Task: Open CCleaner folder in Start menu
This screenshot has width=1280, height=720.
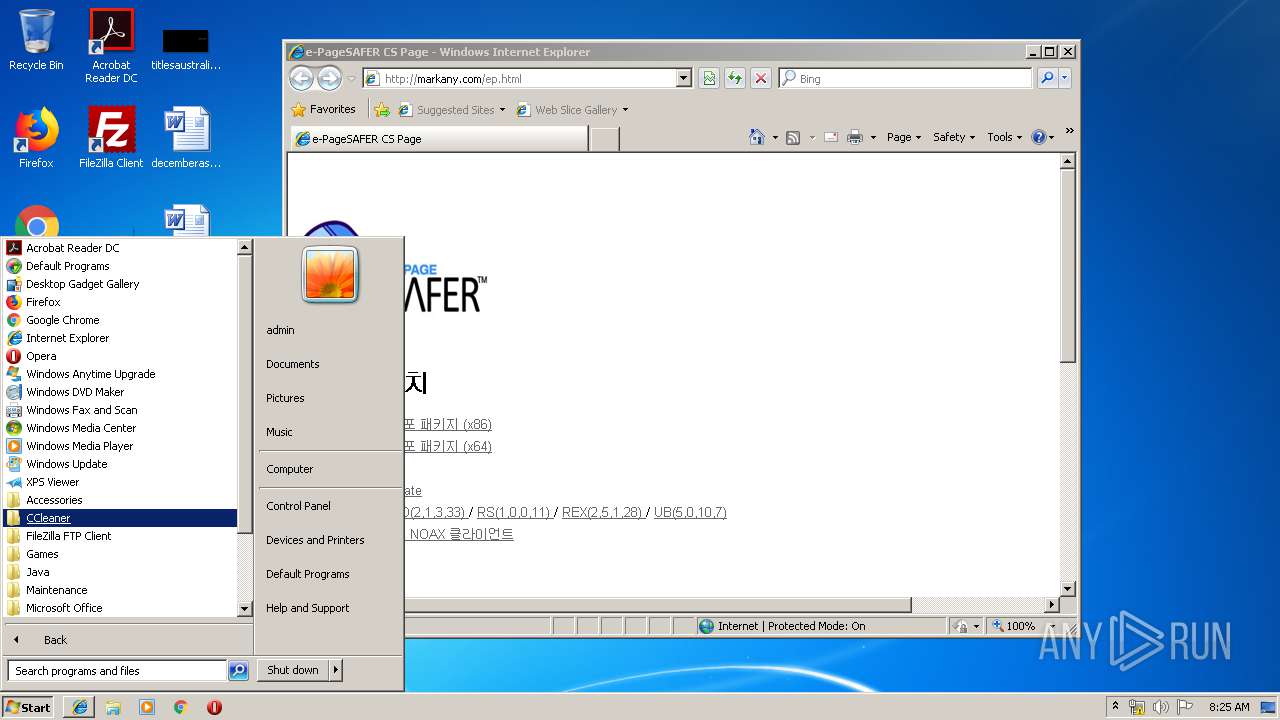Action: point(120,518)
